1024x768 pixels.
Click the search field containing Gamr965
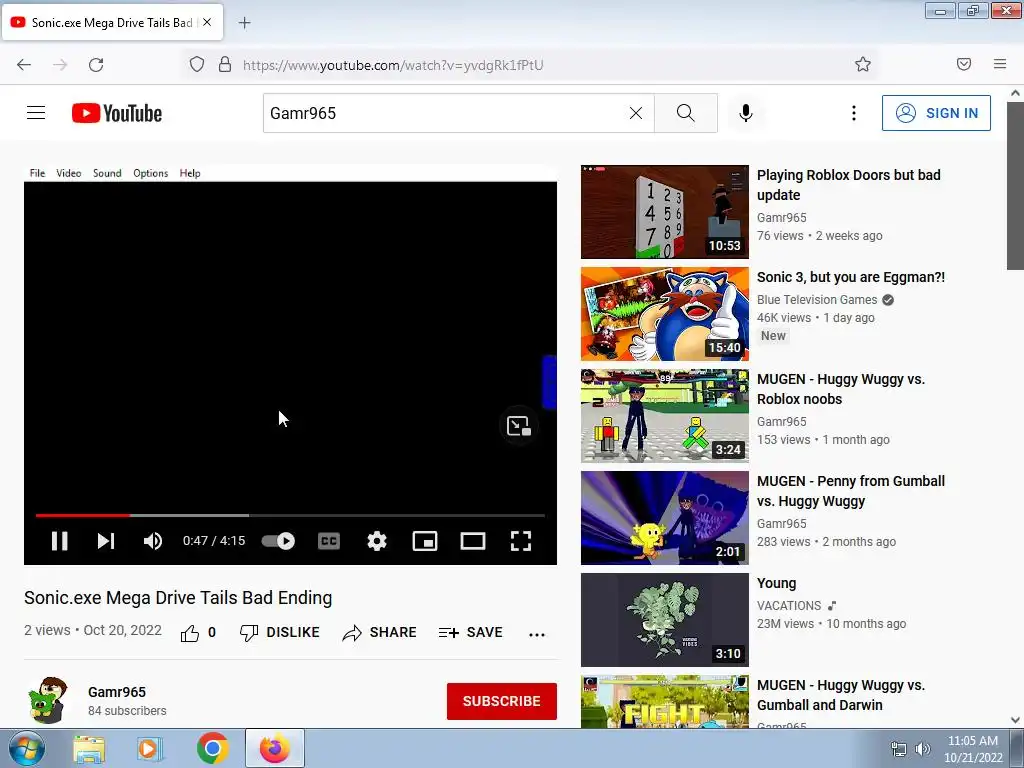click(x=444, y=113)
